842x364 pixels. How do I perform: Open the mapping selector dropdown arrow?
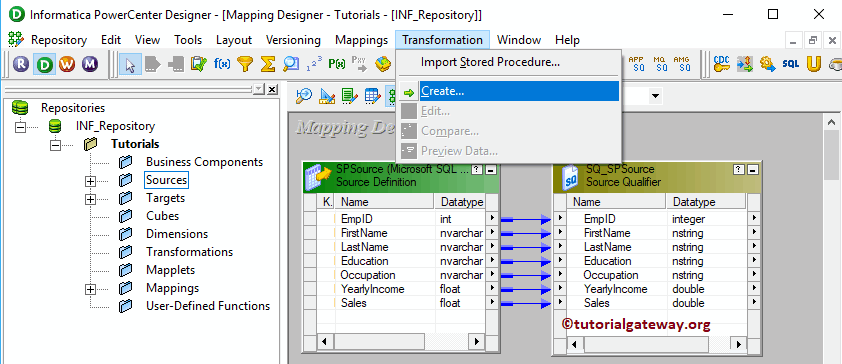[655, 97]
